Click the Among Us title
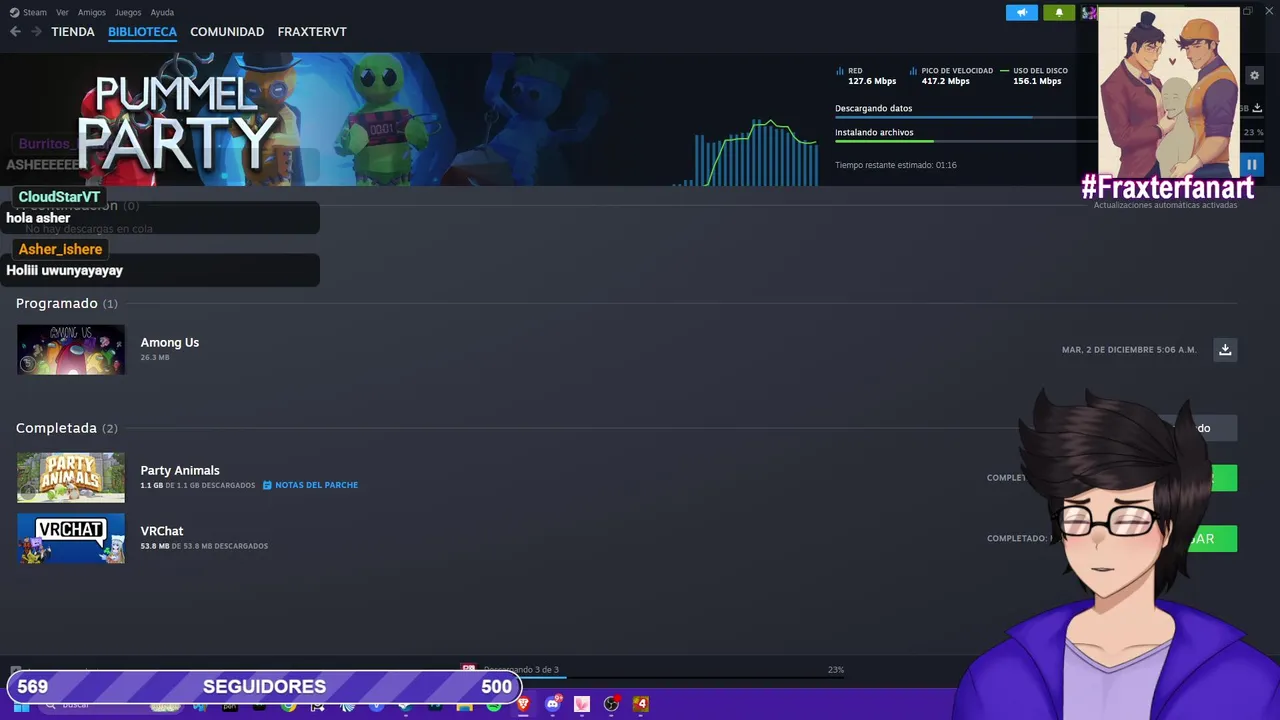The height and width of the screenshot is (720, 1280). tap(170, 342)
